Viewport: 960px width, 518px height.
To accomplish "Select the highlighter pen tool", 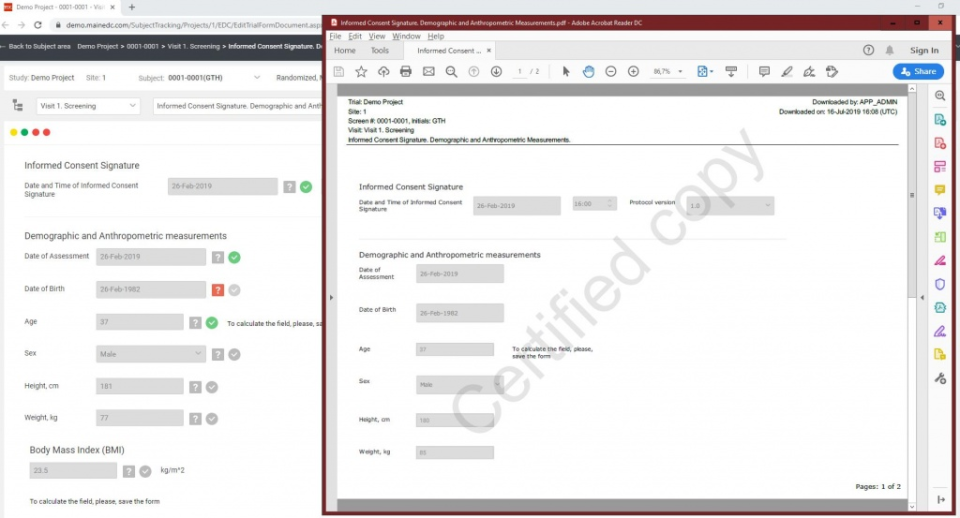I will coord(787,72).
